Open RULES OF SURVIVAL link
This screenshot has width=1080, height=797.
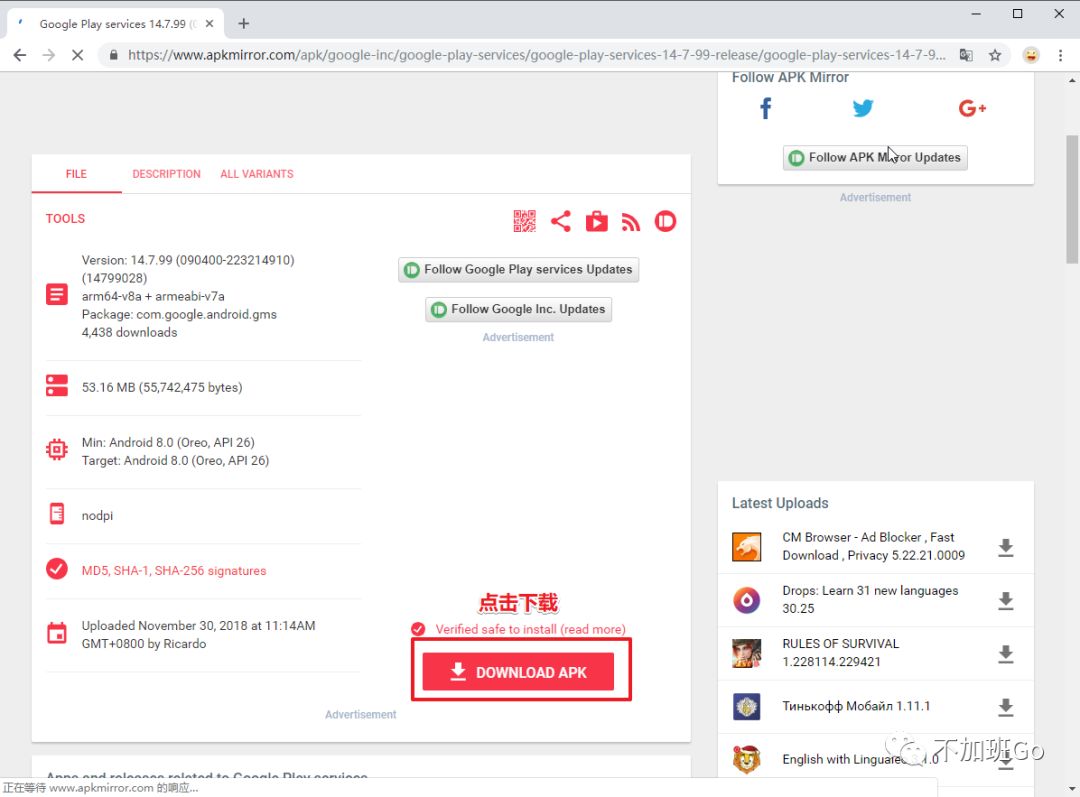pos(840,652)
